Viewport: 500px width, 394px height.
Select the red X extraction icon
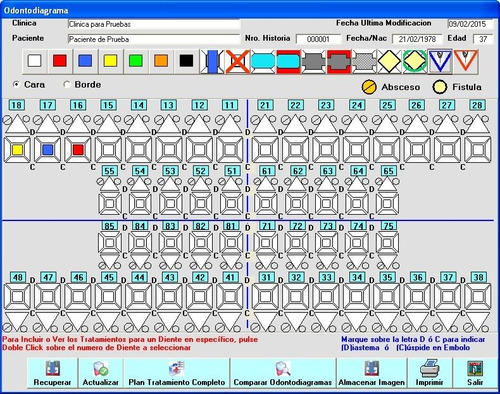click(x=238, y=61)
